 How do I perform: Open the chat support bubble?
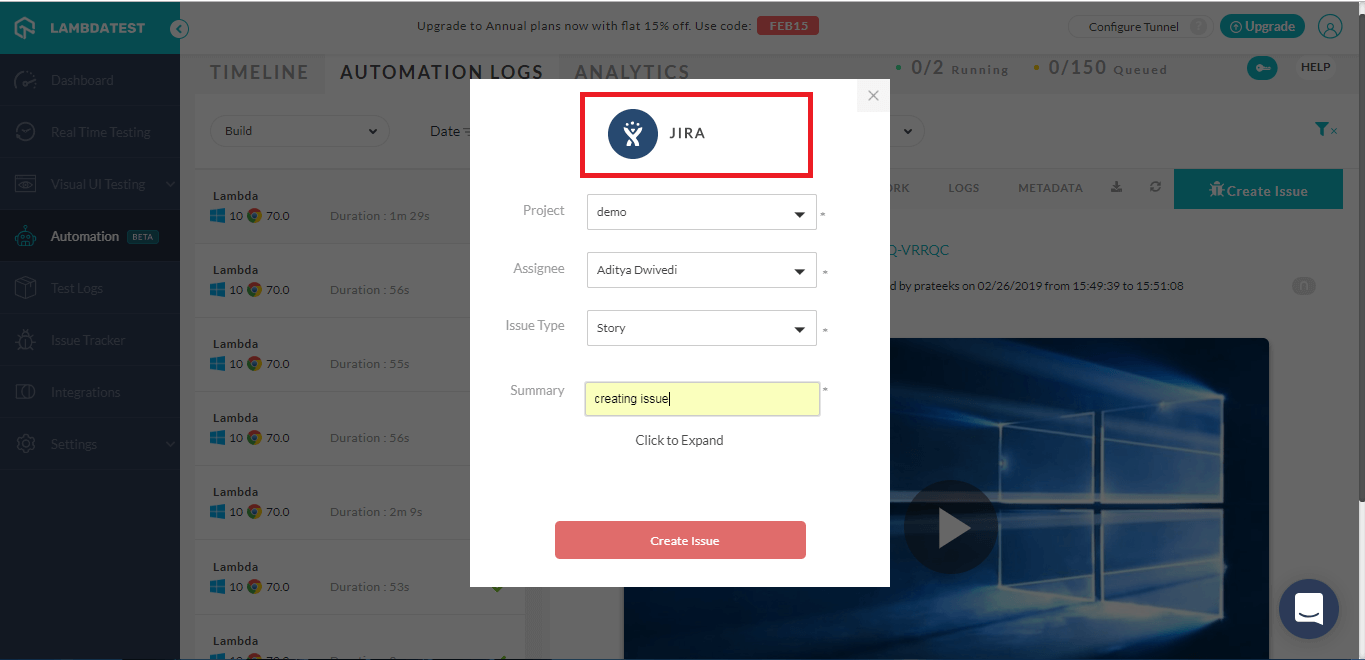click(1308, 609)
